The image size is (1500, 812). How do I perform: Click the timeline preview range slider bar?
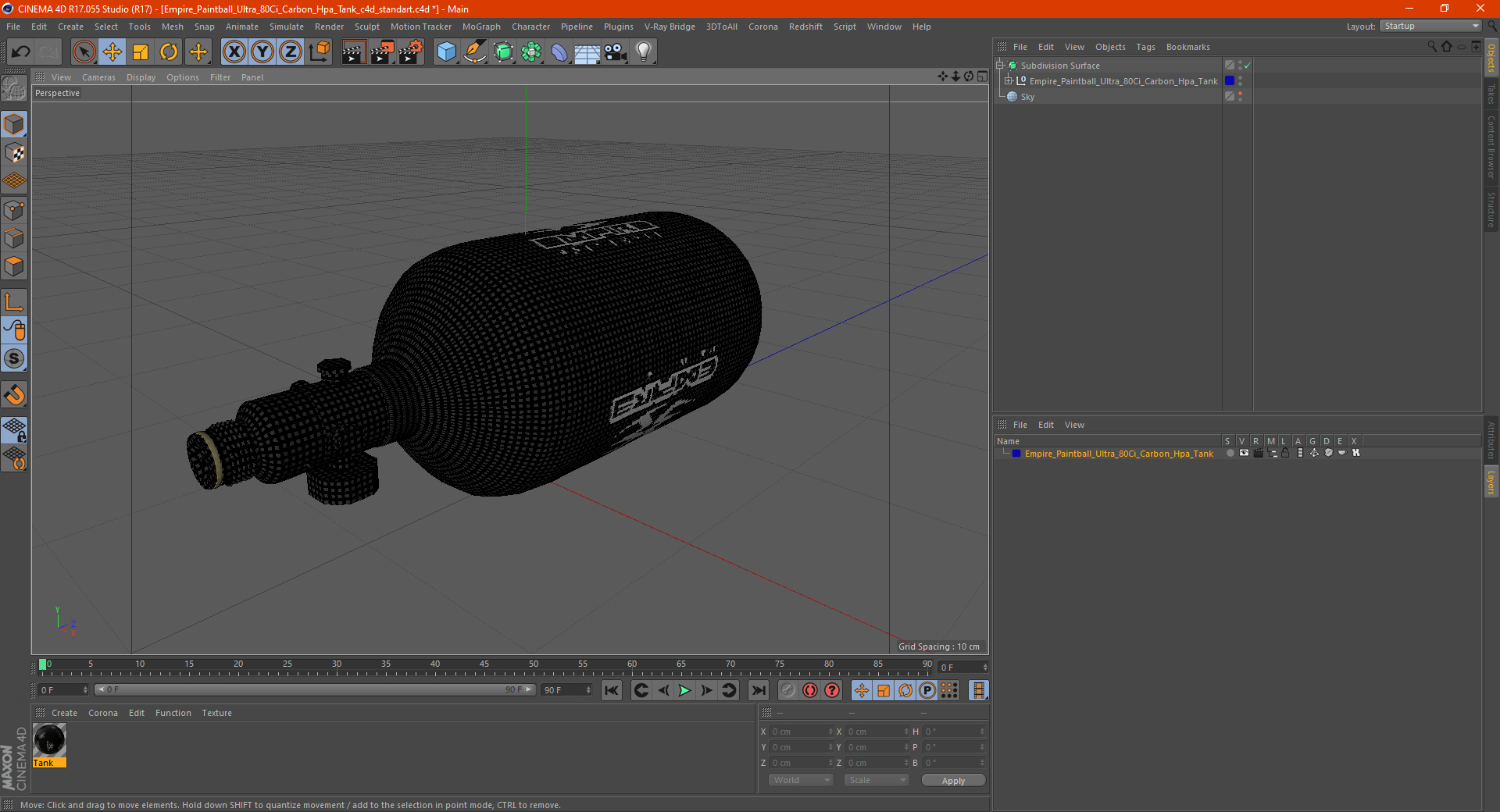314,689
